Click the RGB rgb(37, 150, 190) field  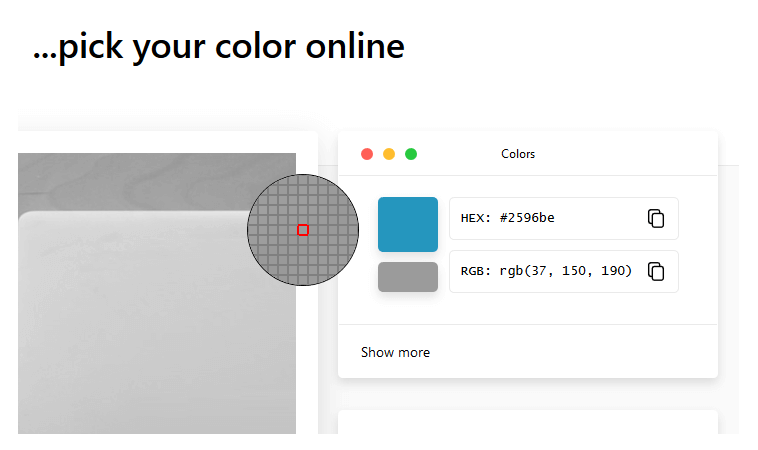pyautogui.click(x=564, y=271)
